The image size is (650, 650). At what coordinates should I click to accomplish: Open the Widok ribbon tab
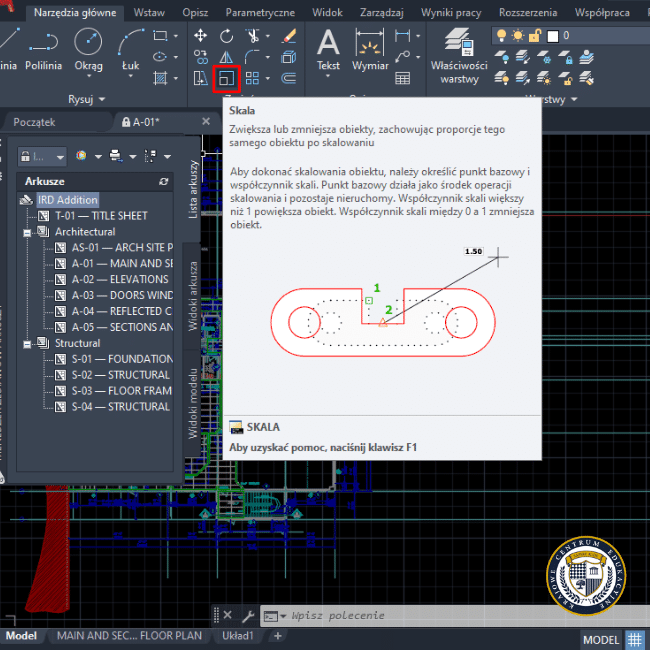click(x=327, y=13)
